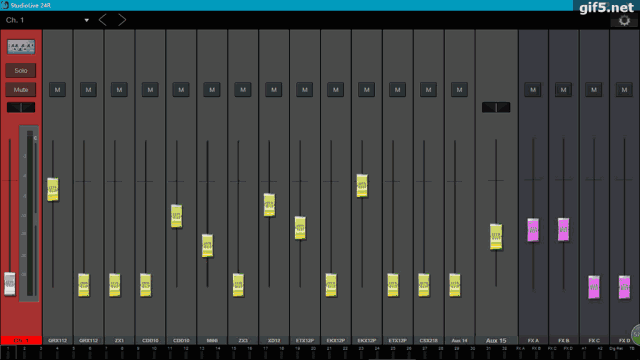Grab the M88 yellow fader cap
This screenshot has width=640, height=360.
[x=207, y=245]
